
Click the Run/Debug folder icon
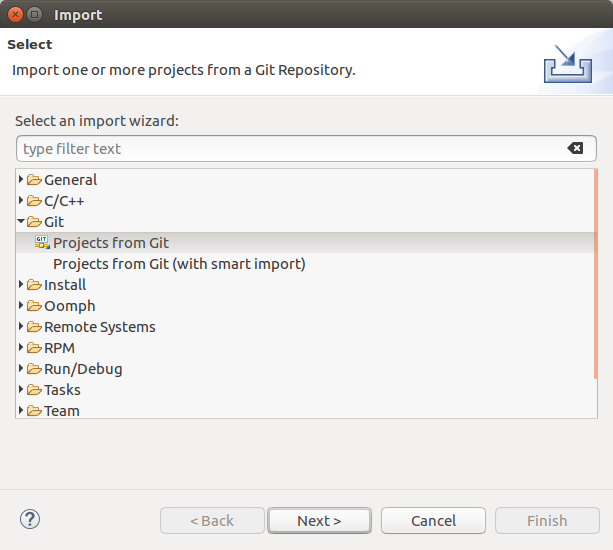click(x=34, y=369)
